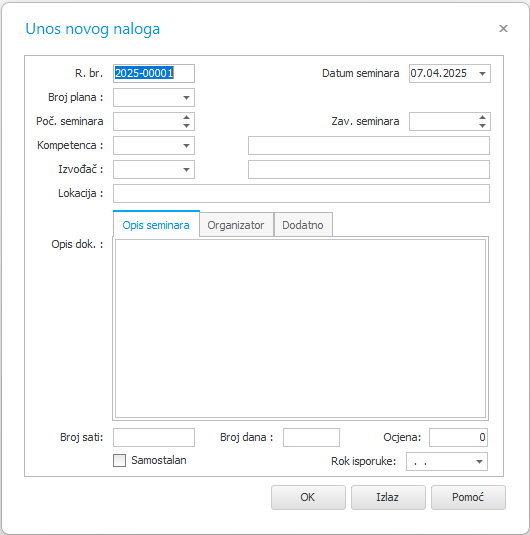This screenshot has height=535, width=530.
Task: Close the Unos novog naloga dialog
Action: (x=503, y=29)
